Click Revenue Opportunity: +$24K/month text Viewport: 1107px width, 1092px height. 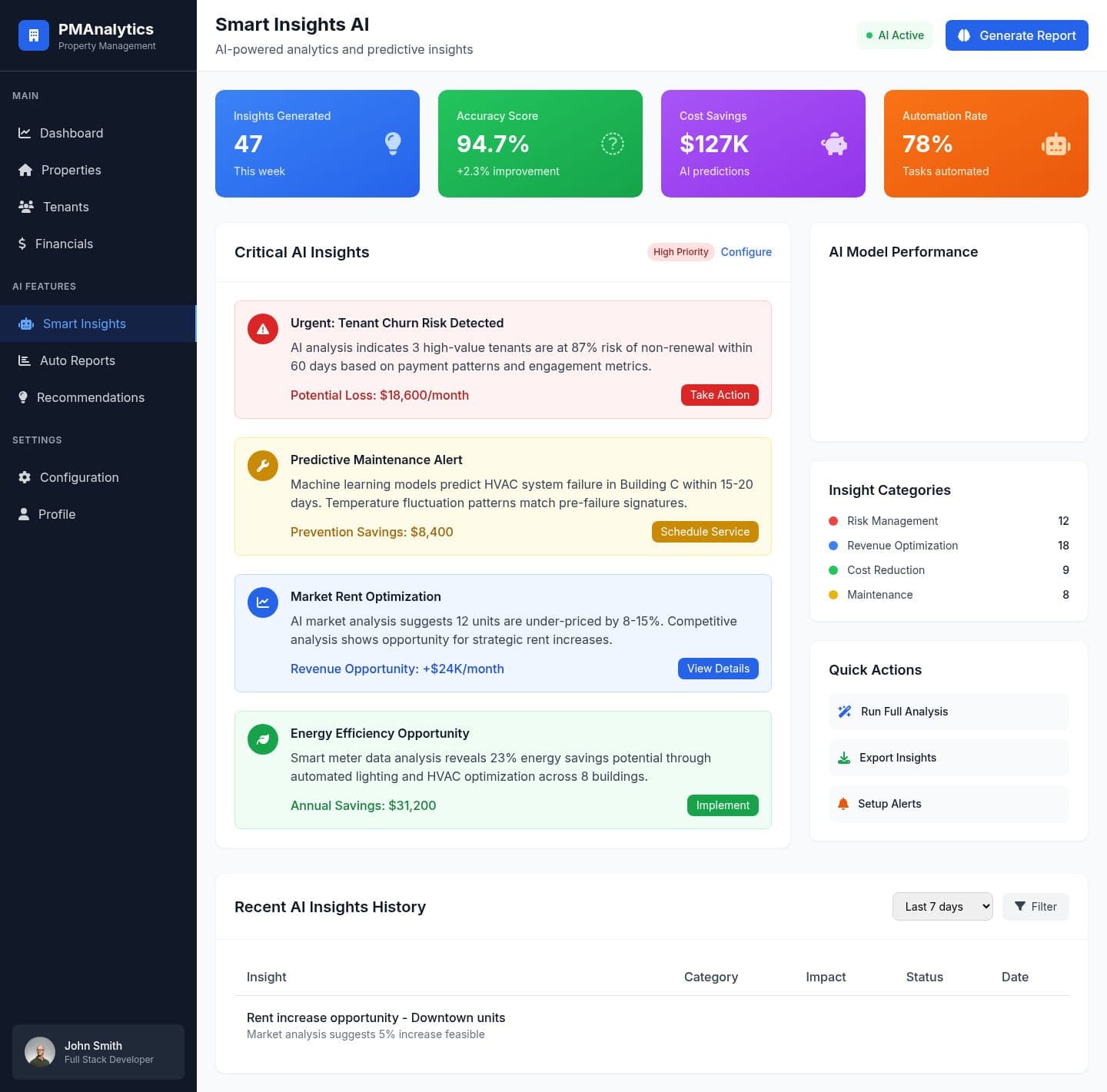click(x=397, y=669)
